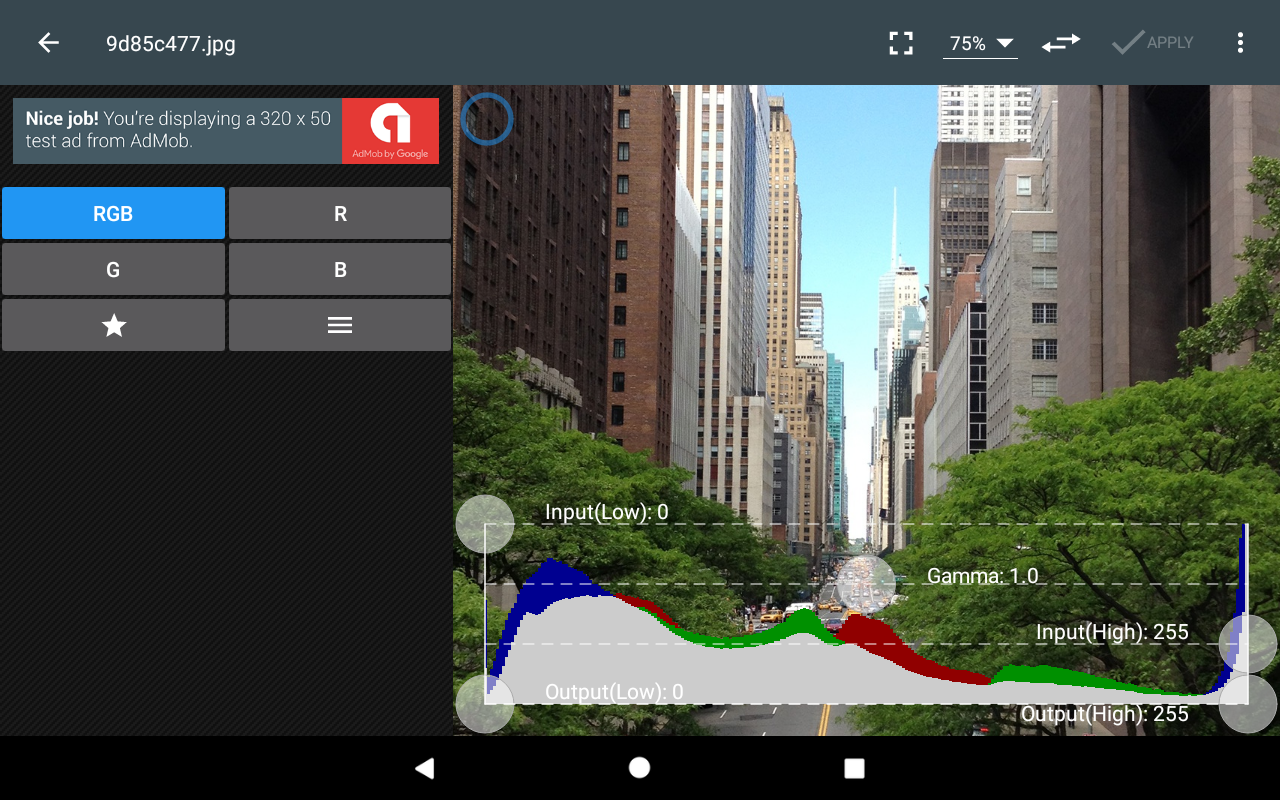Click the Gamma 1.0 slider handle

pos(866,584)
